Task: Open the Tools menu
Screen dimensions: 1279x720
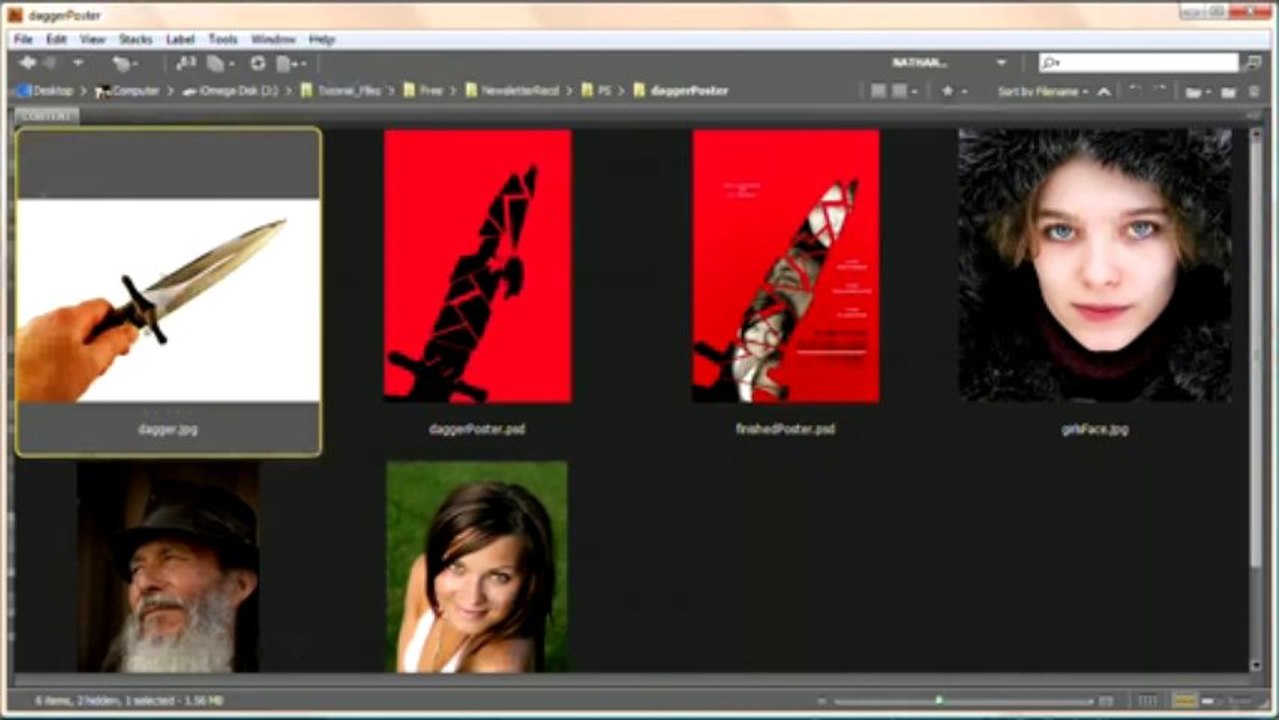Action: [x=223, y=39]
